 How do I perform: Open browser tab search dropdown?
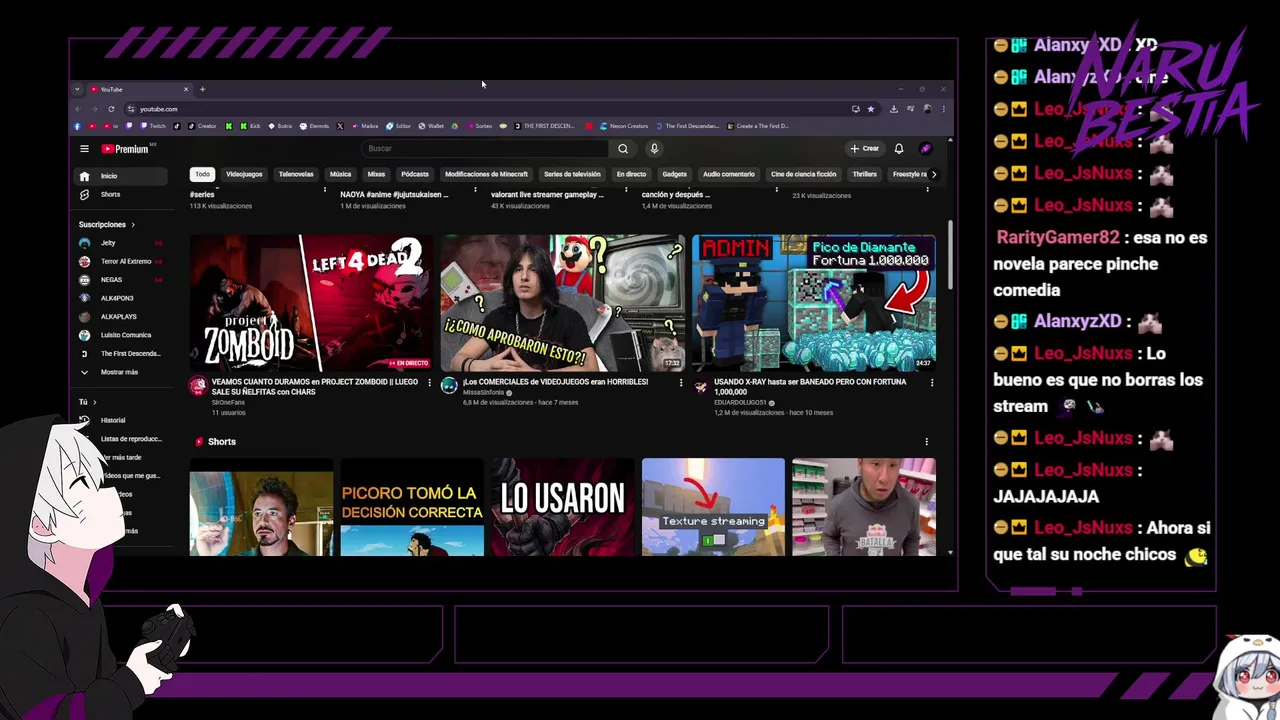click(x=77, y=89)
